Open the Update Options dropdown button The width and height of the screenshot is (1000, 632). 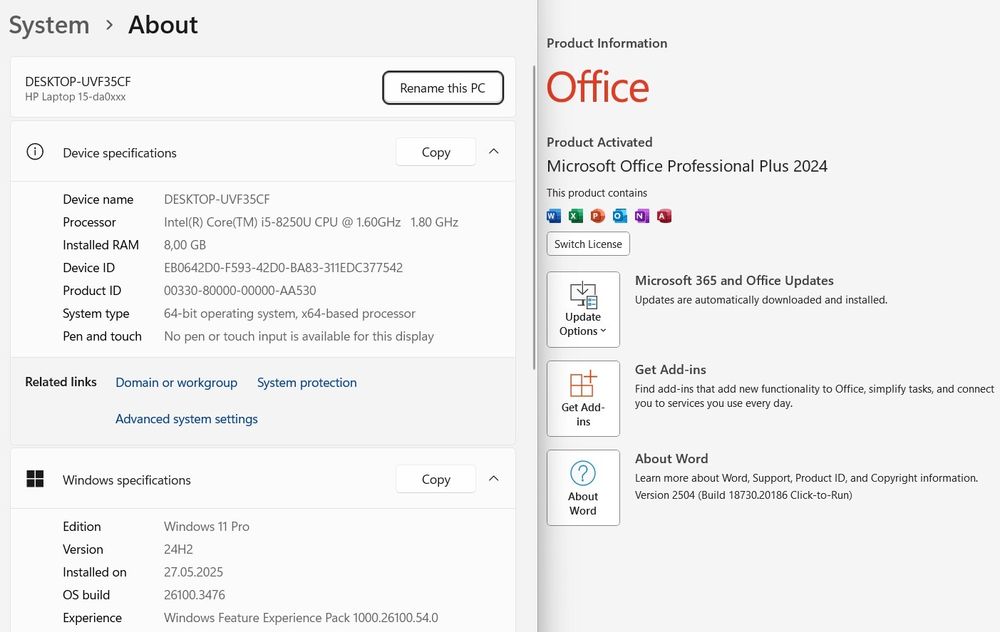click(x=583, y=309)
